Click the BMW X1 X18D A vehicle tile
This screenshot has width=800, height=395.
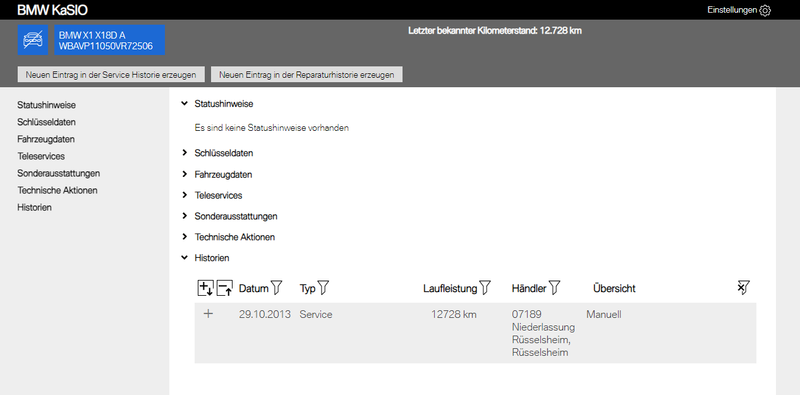110,40
